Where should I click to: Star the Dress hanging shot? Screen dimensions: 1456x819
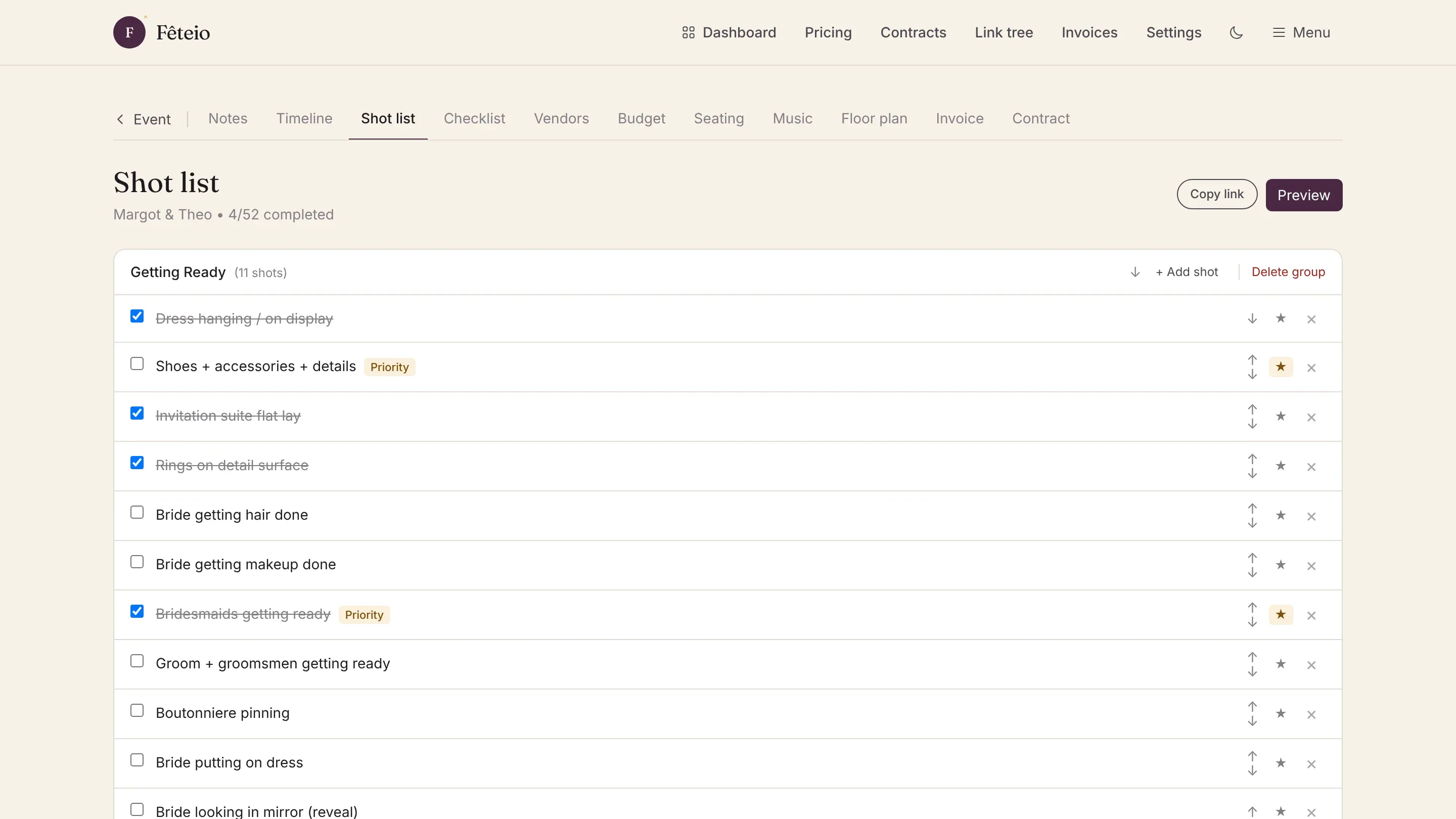pos(1281,319)
